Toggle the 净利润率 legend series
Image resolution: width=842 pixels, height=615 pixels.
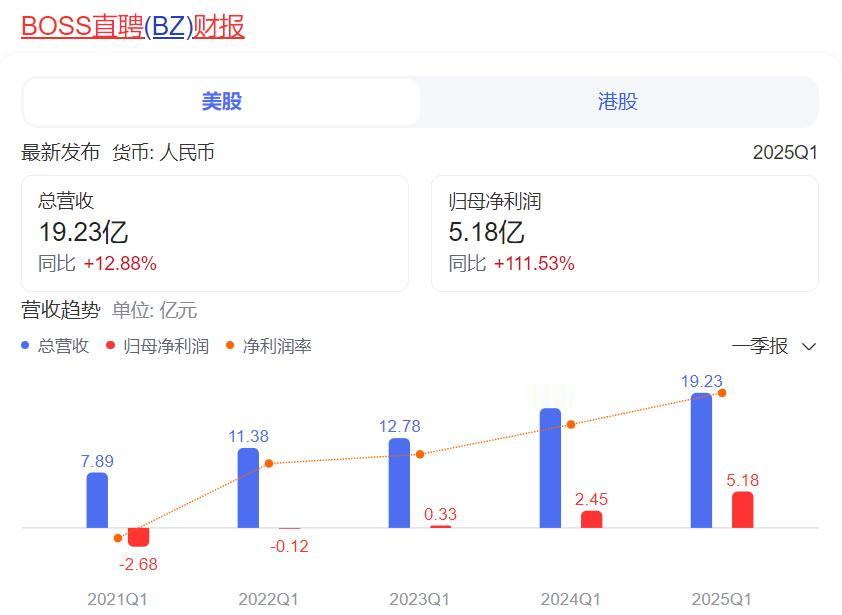(268, 346)
